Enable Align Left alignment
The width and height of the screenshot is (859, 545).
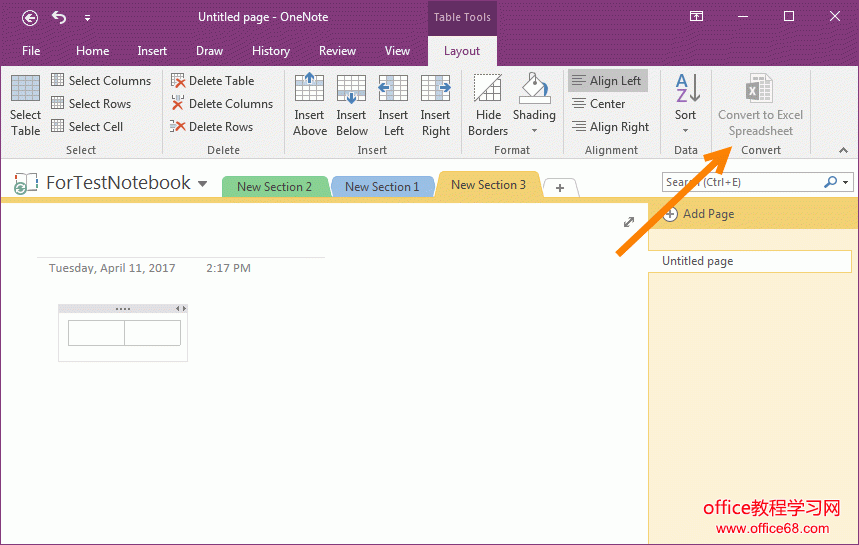click(x=607, y=81)
